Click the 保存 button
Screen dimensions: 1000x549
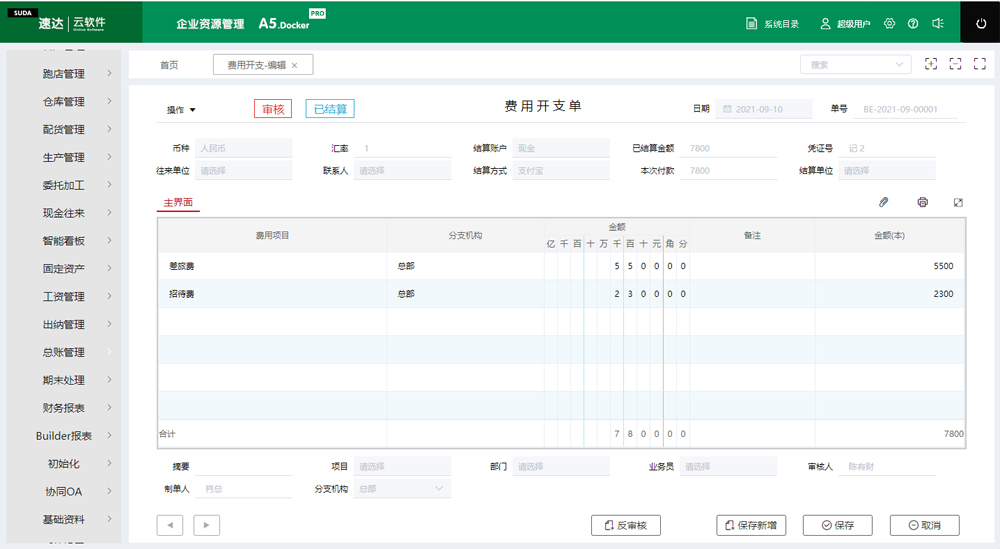point(837,525)
